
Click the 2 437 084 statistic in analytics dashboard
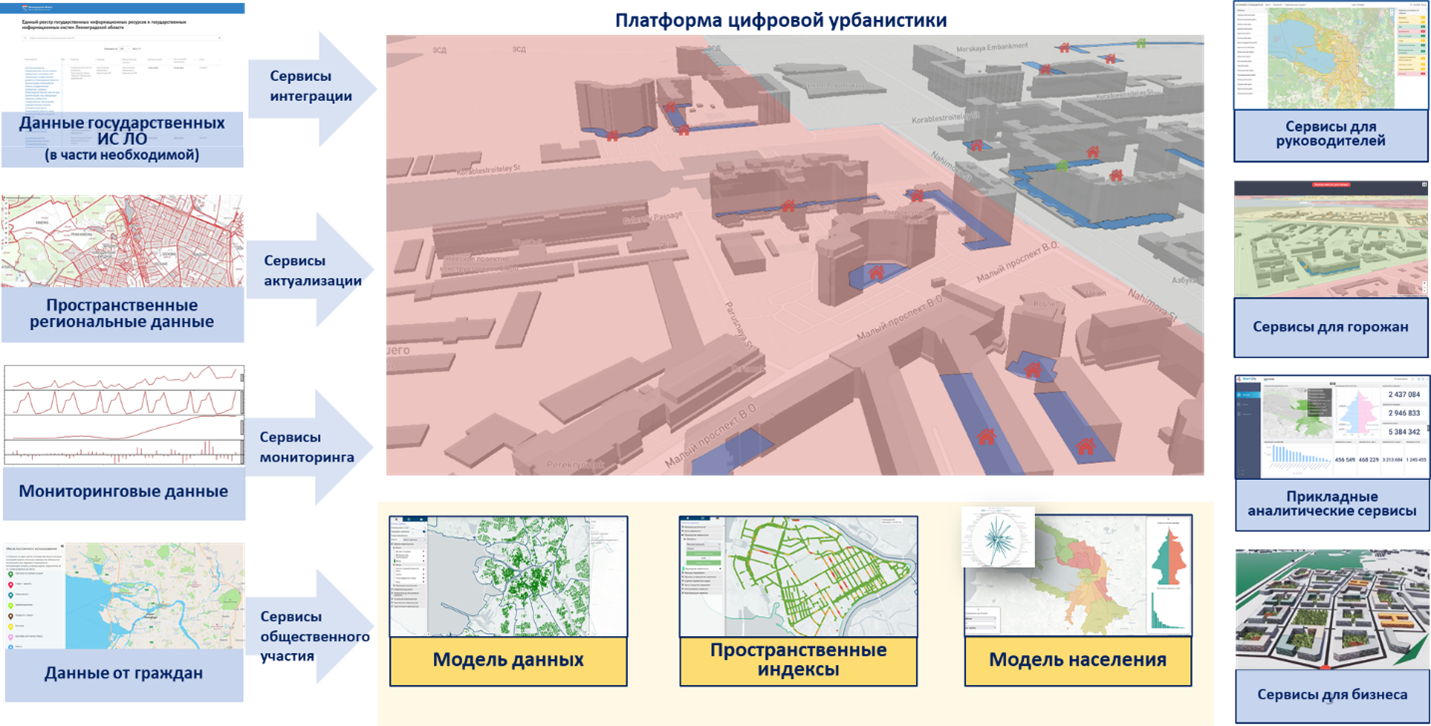(x=1399, y=397)
